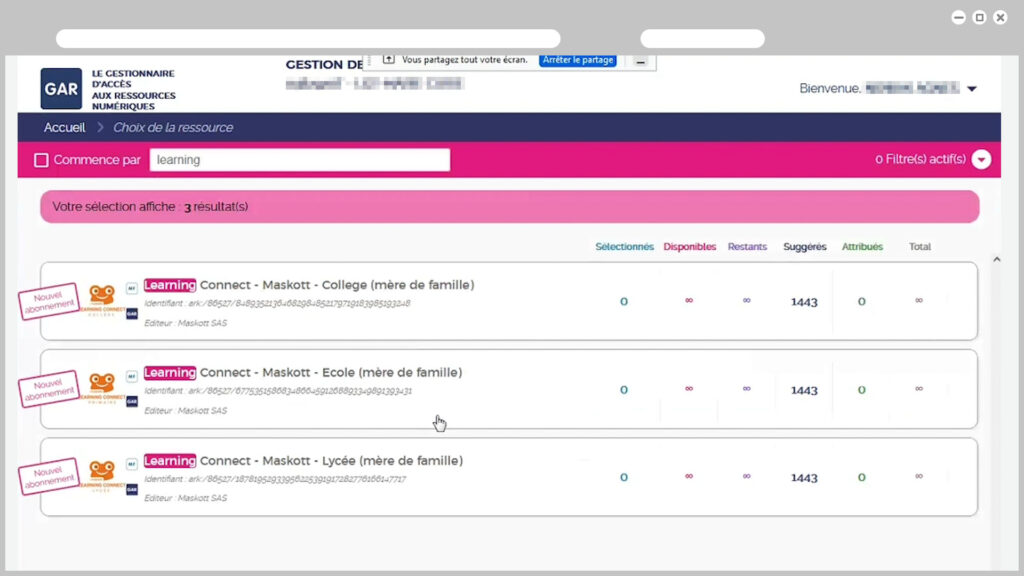
Task: Click the Nouvel abonnement stamp on College row
Action: (x=49, y=301)
